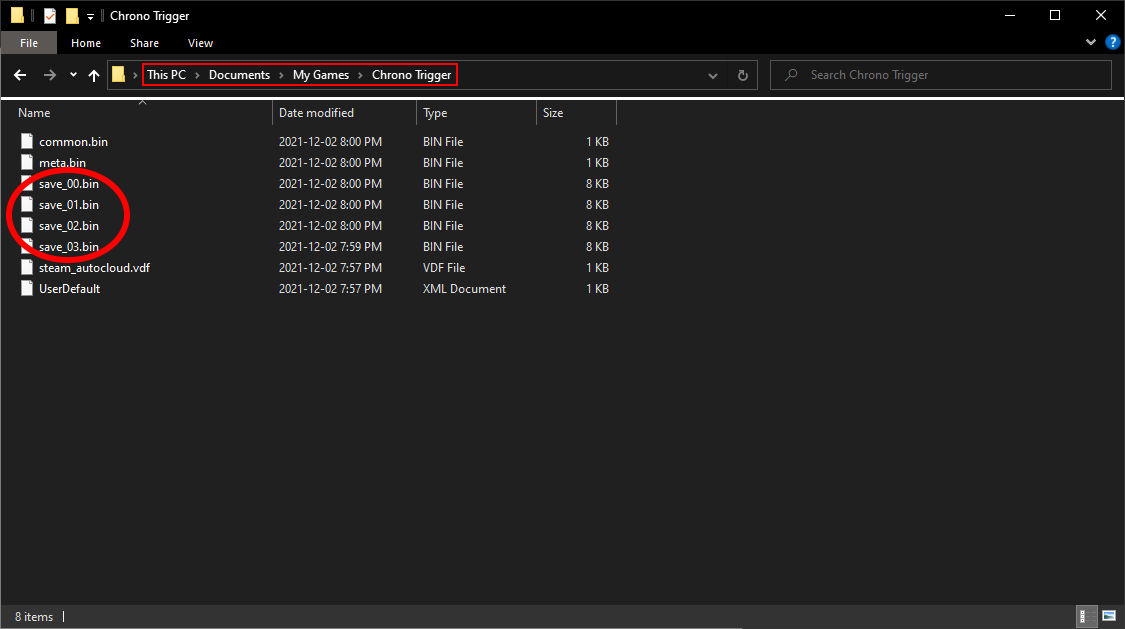Click the 8 items status bar text
Screen dimensions: 1125x629
[34, 617]
